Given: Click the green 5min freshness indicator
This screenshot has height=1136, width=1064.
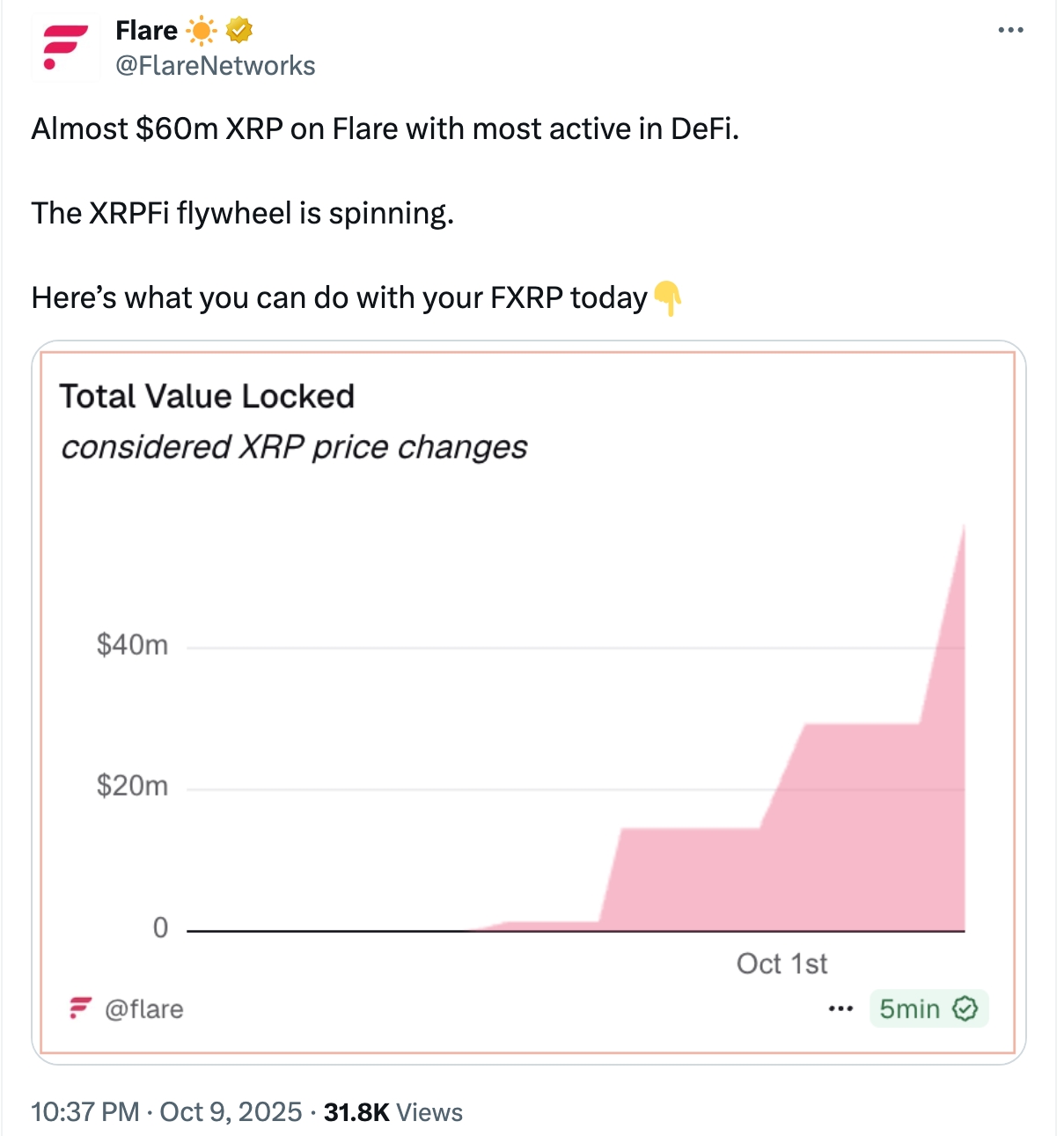Looking at the screenshot, I should (911, 1009).
